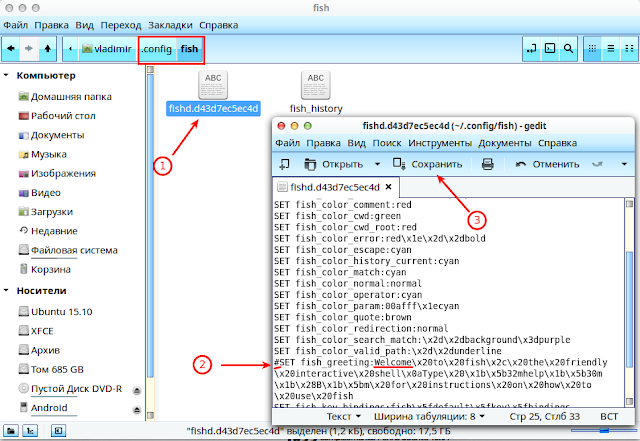
Task: Select the fish_history file
Action: 316,92
